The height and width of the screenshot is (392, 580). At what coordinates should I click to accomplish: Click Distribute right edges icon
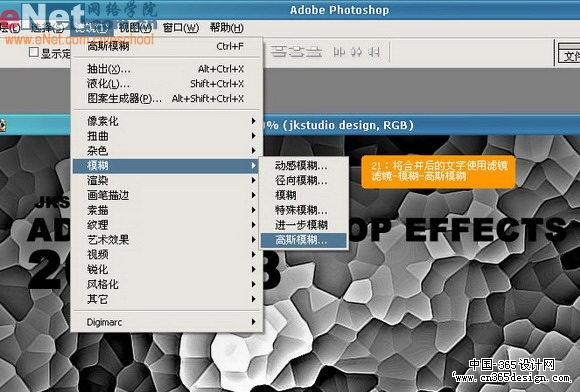tap(374, 52)
